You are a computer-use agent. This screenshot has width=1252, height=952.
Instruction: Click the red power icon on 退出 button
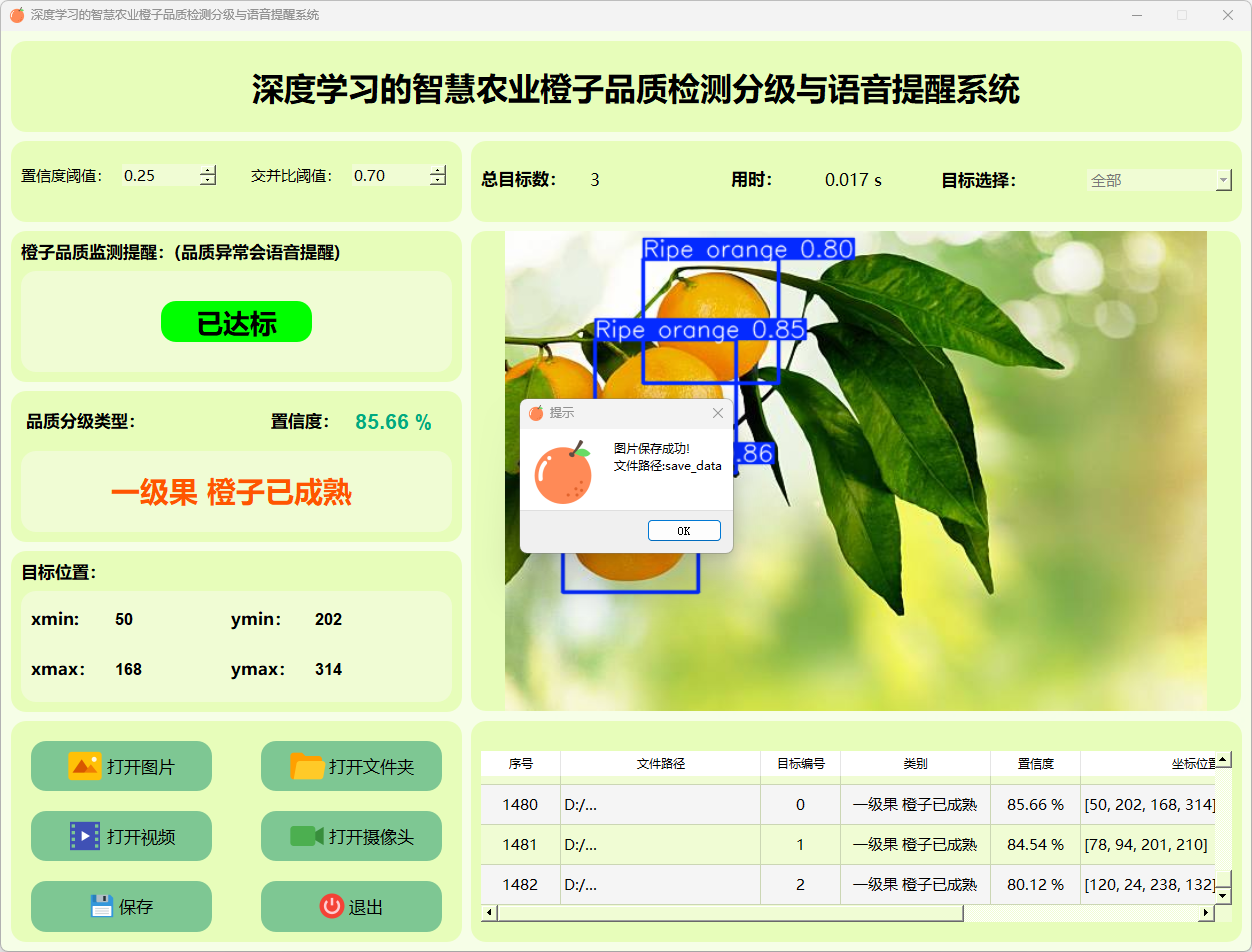pos(331,906)
